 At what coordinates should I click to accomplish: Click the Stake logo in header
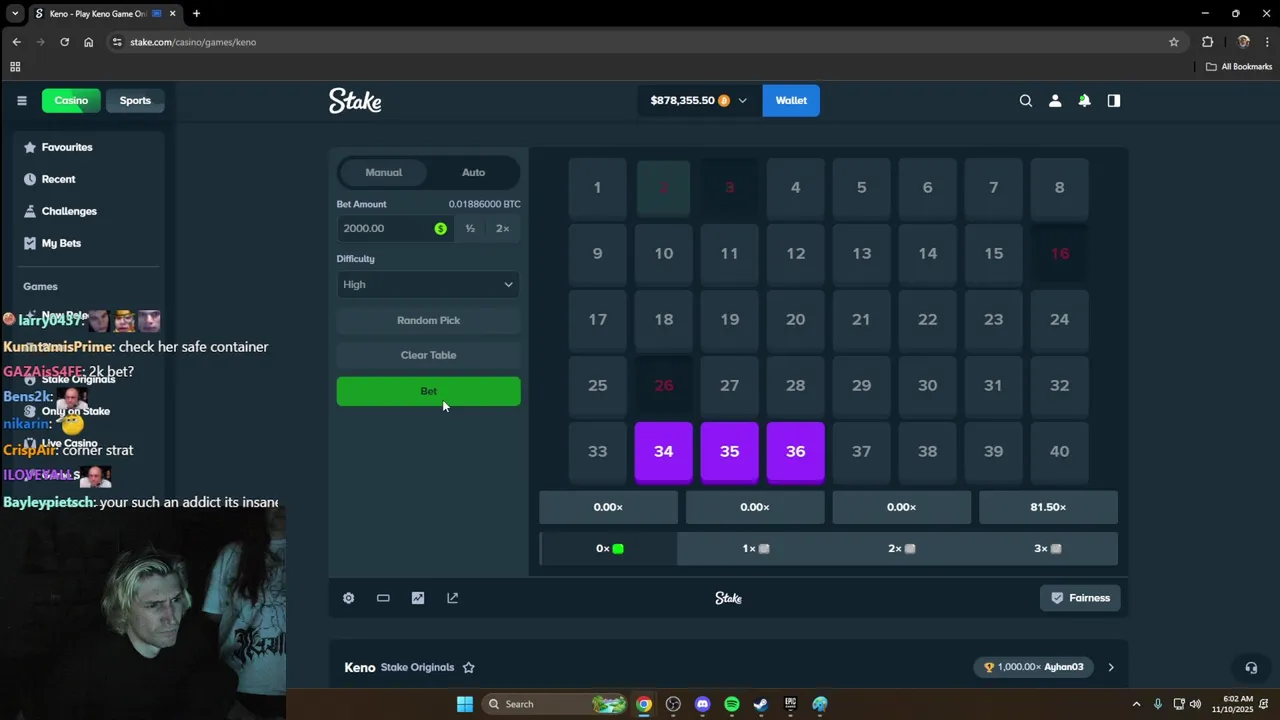coord(355,101)
